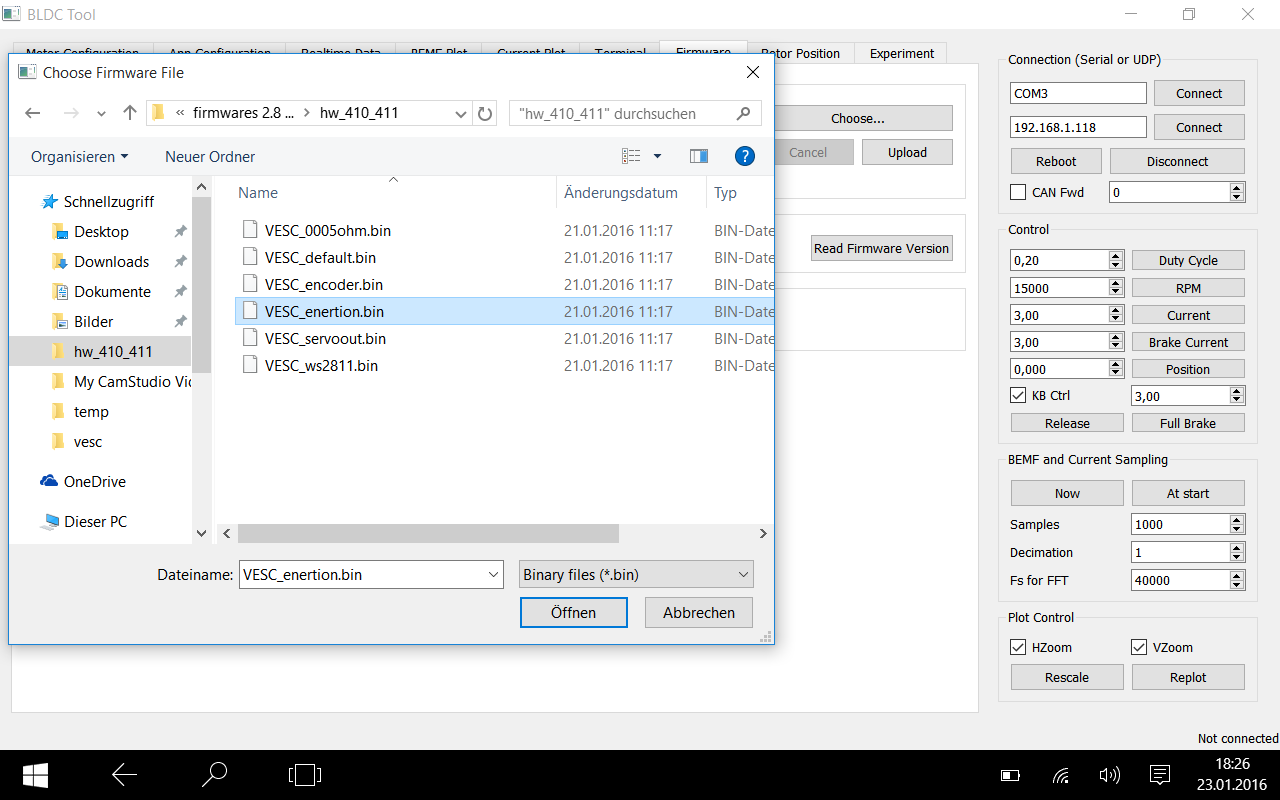Enable CAN Fwd checkbox

click(1018, 192)
